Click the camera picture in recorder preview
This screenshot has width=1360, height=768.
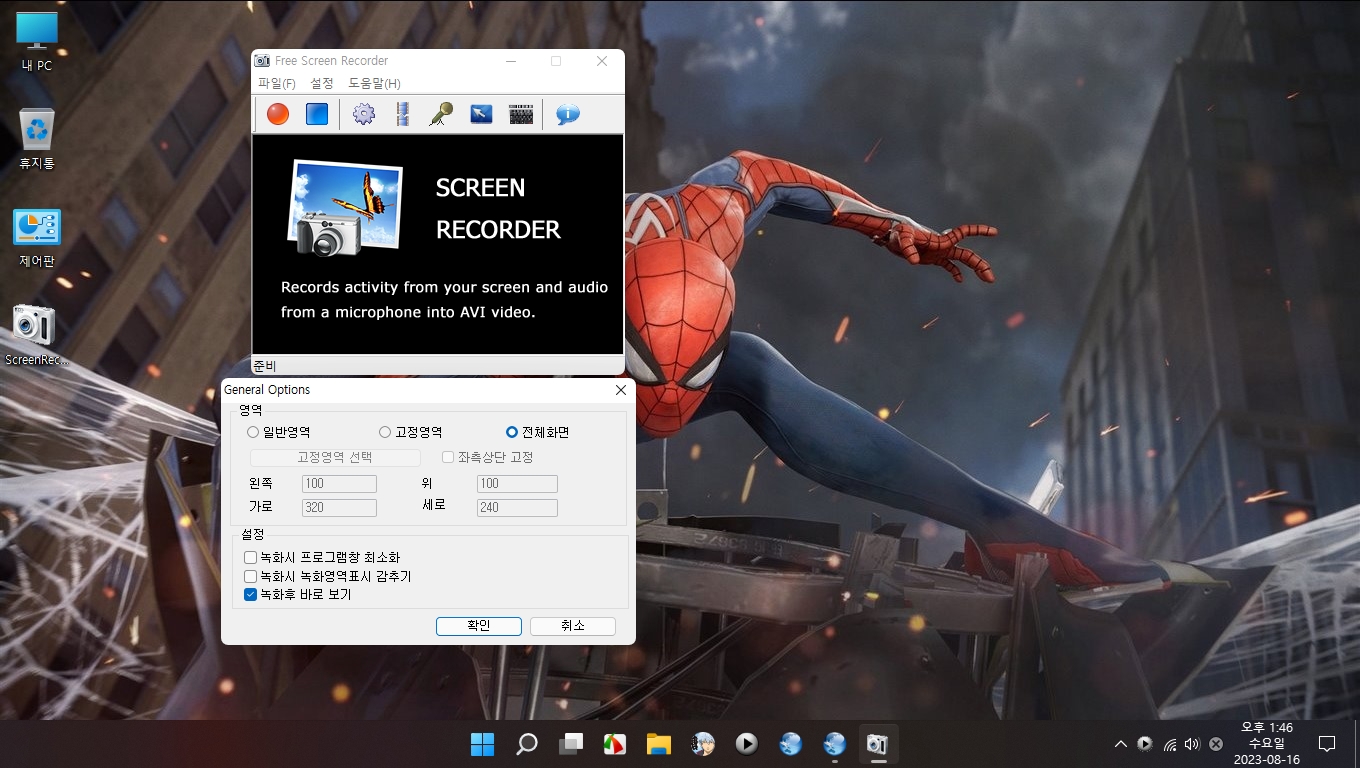[x=344, y=208]
